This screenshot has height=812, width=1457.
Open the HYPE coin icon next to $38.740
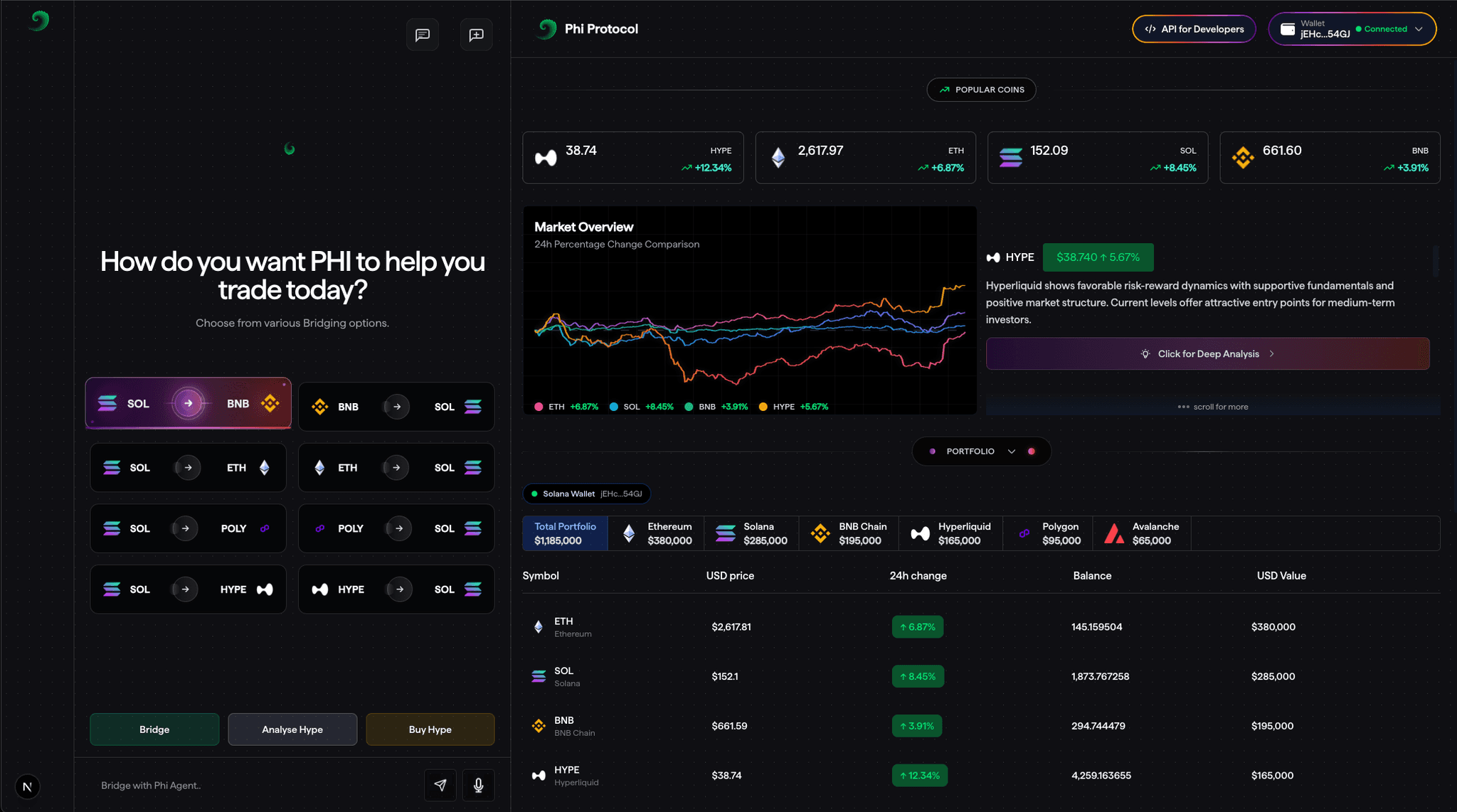point(995,257)
